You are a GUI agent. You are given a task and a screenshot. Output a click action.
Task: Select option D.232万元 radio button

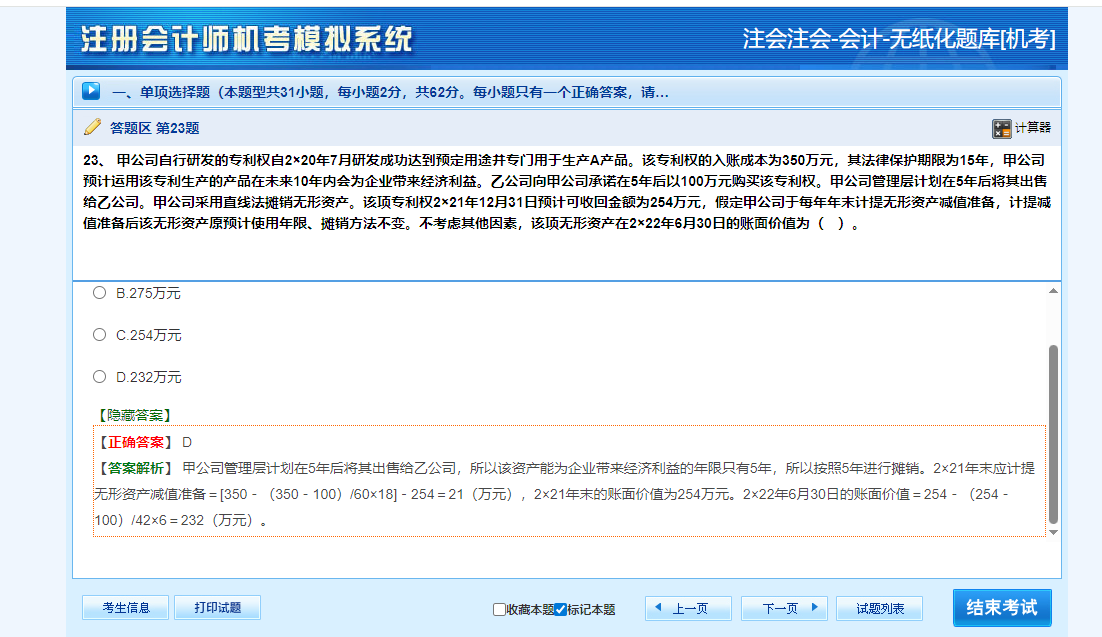pos(99,377)
